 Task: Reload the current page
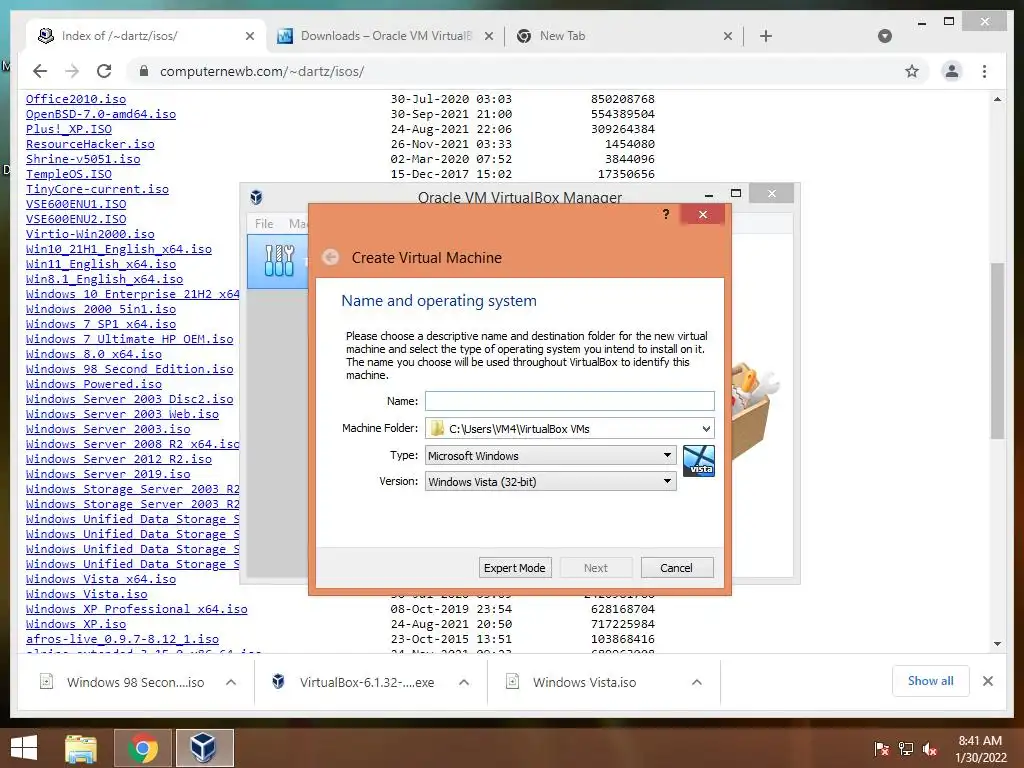[x=104, y=71]
